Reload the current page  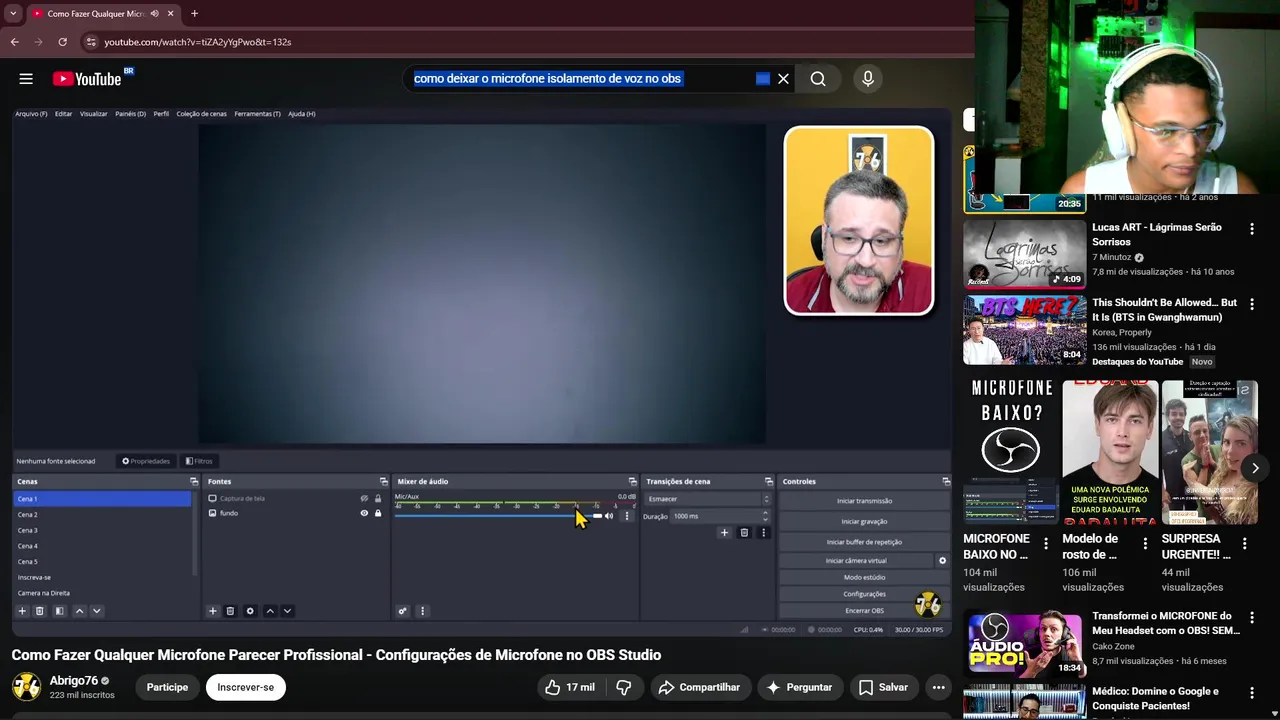click(x=62, y=42)
